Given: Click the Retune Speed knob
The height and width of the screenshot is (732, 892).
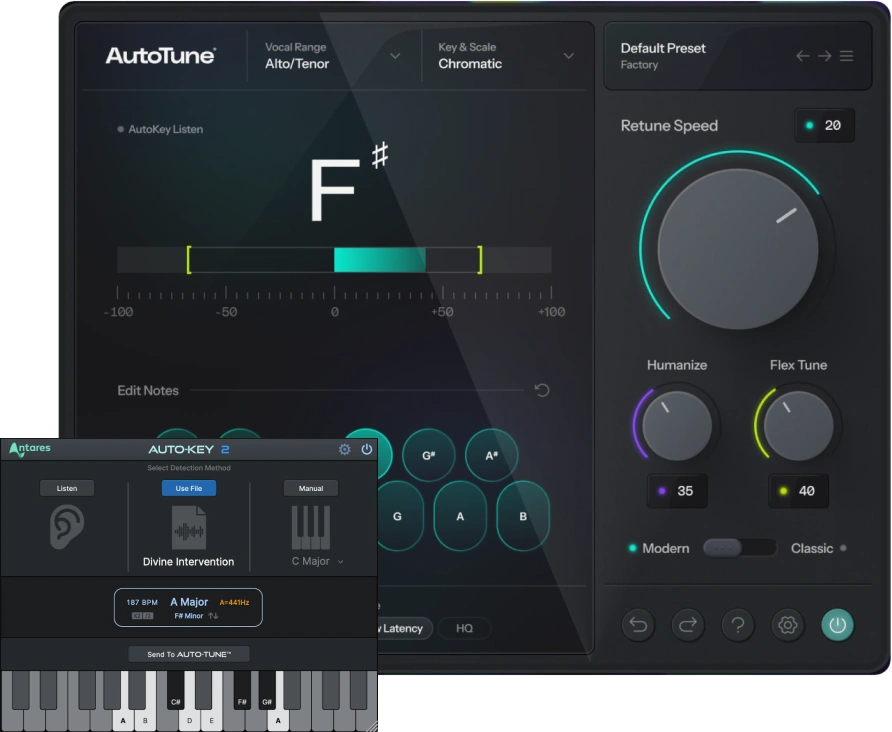Looking at the screenshot, I should pyautogui.click(x=738, y=248).
